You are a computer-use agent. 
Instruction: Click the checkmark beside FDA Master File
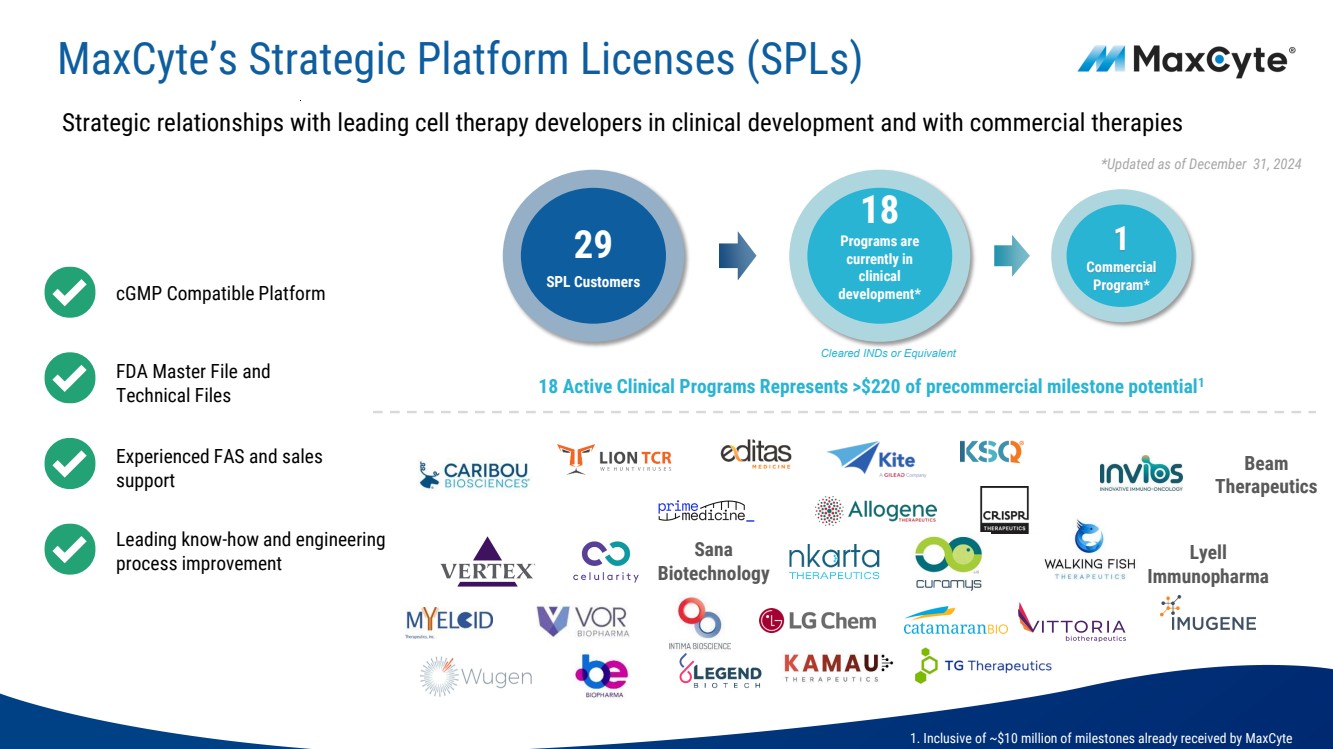pos(70,379)
